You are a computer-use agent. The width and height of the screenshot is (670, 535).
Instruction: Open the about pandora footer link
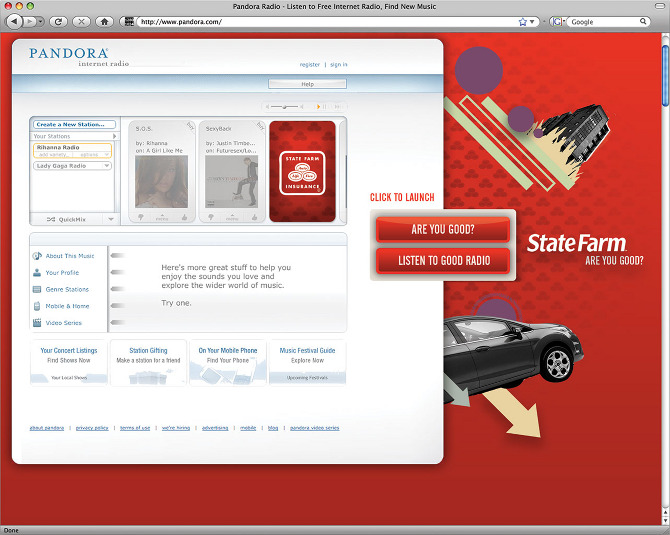pyautogui.click(x=47, y=428)
